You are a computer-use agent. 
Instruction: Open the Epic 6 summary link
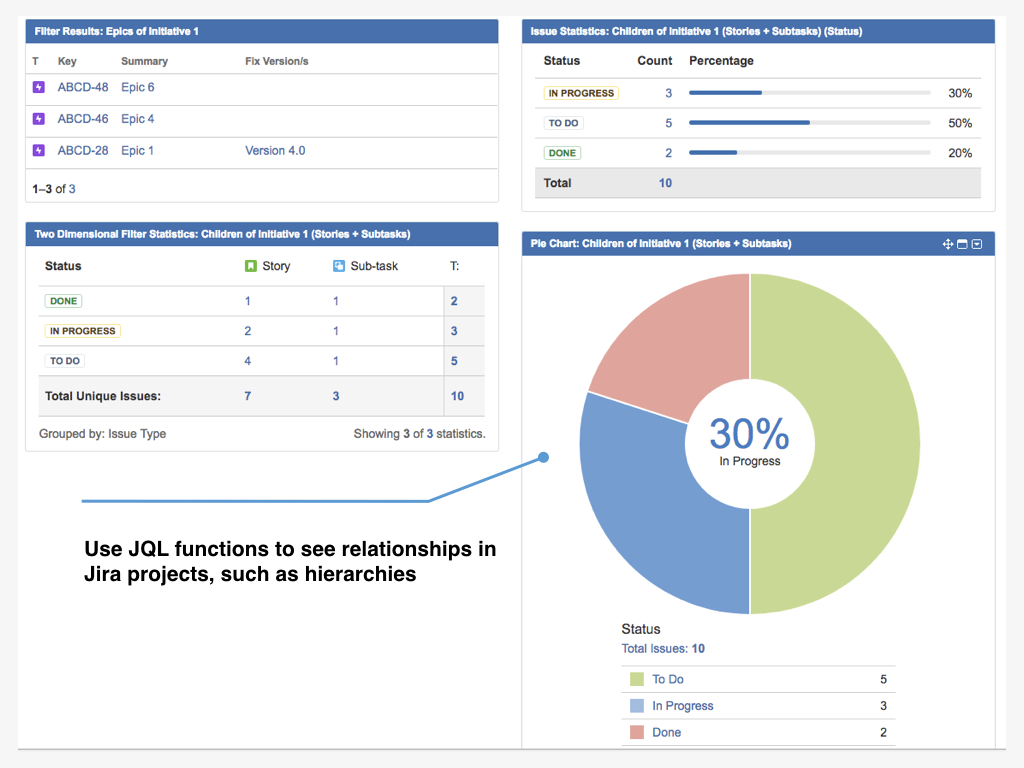point(138,87)
